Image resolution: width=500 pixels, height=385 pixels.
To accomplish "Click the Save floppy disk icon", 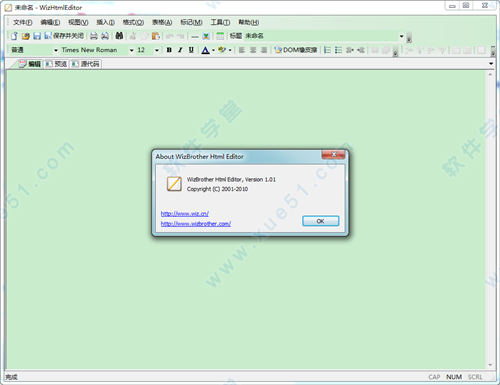I will coord(37,36).
